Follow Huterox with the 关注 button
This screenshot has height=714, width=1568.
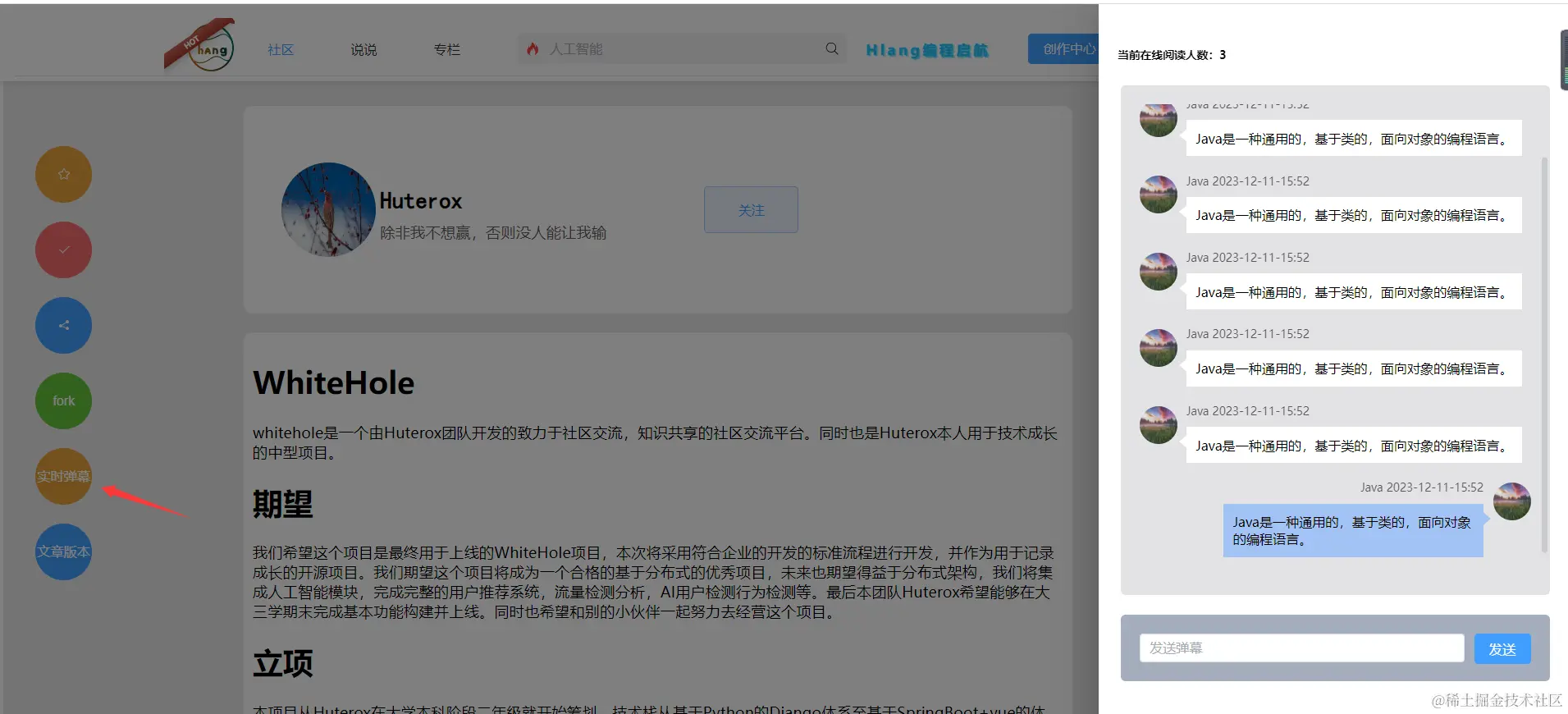click(751, 210)
